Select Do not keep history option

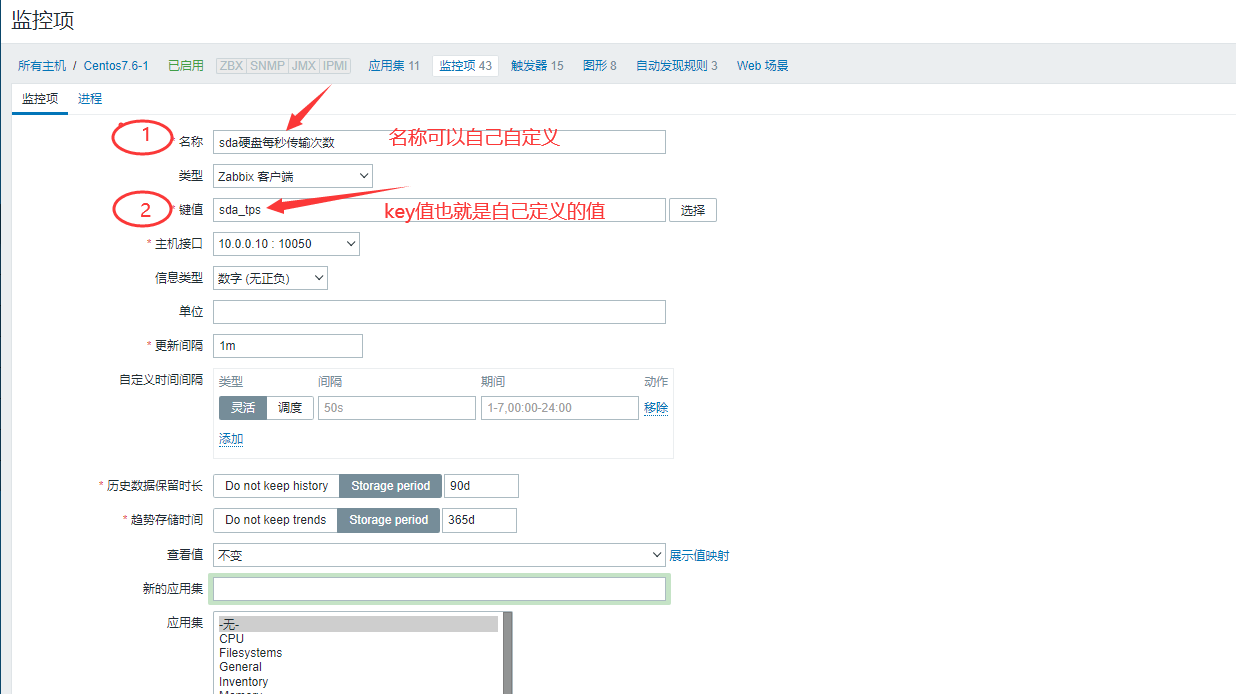(x=276, y=486)
